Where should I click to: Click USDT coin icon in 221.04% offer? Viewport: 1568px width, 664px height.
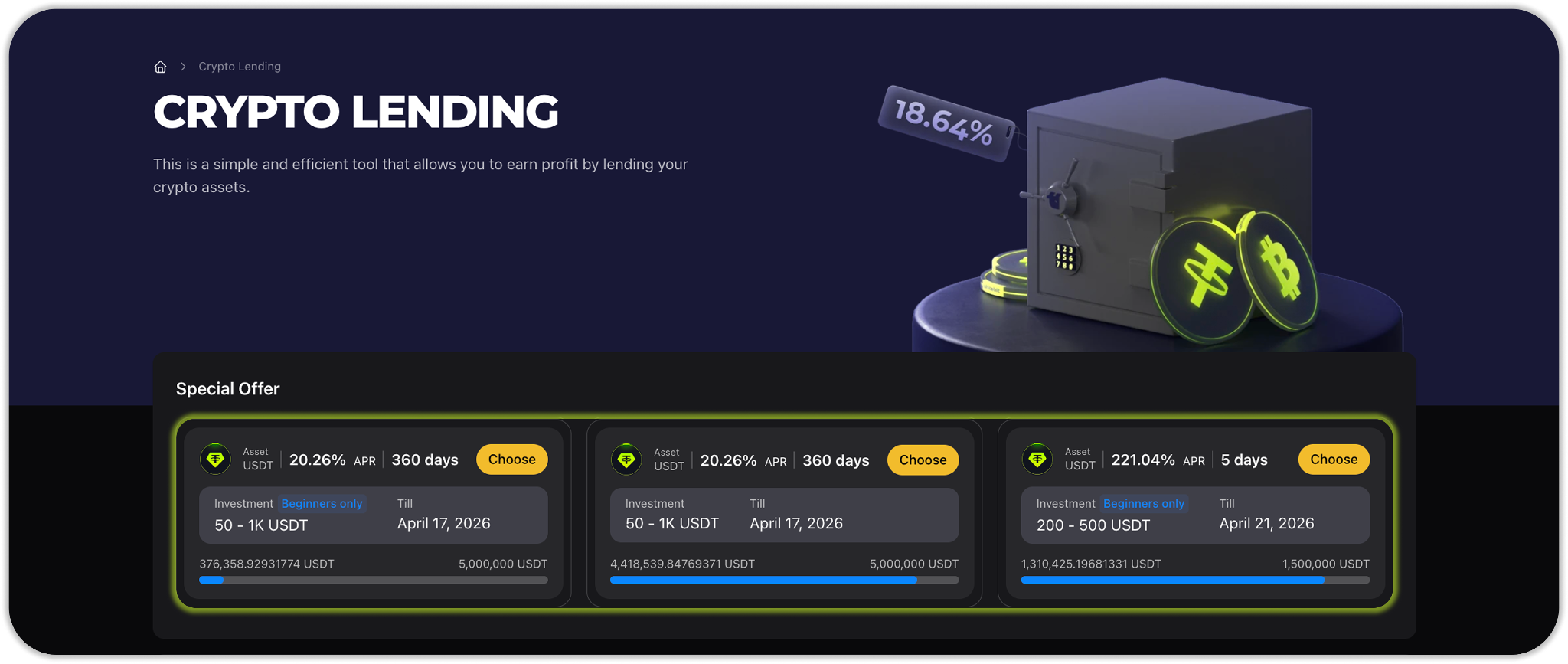point(1037,459)
